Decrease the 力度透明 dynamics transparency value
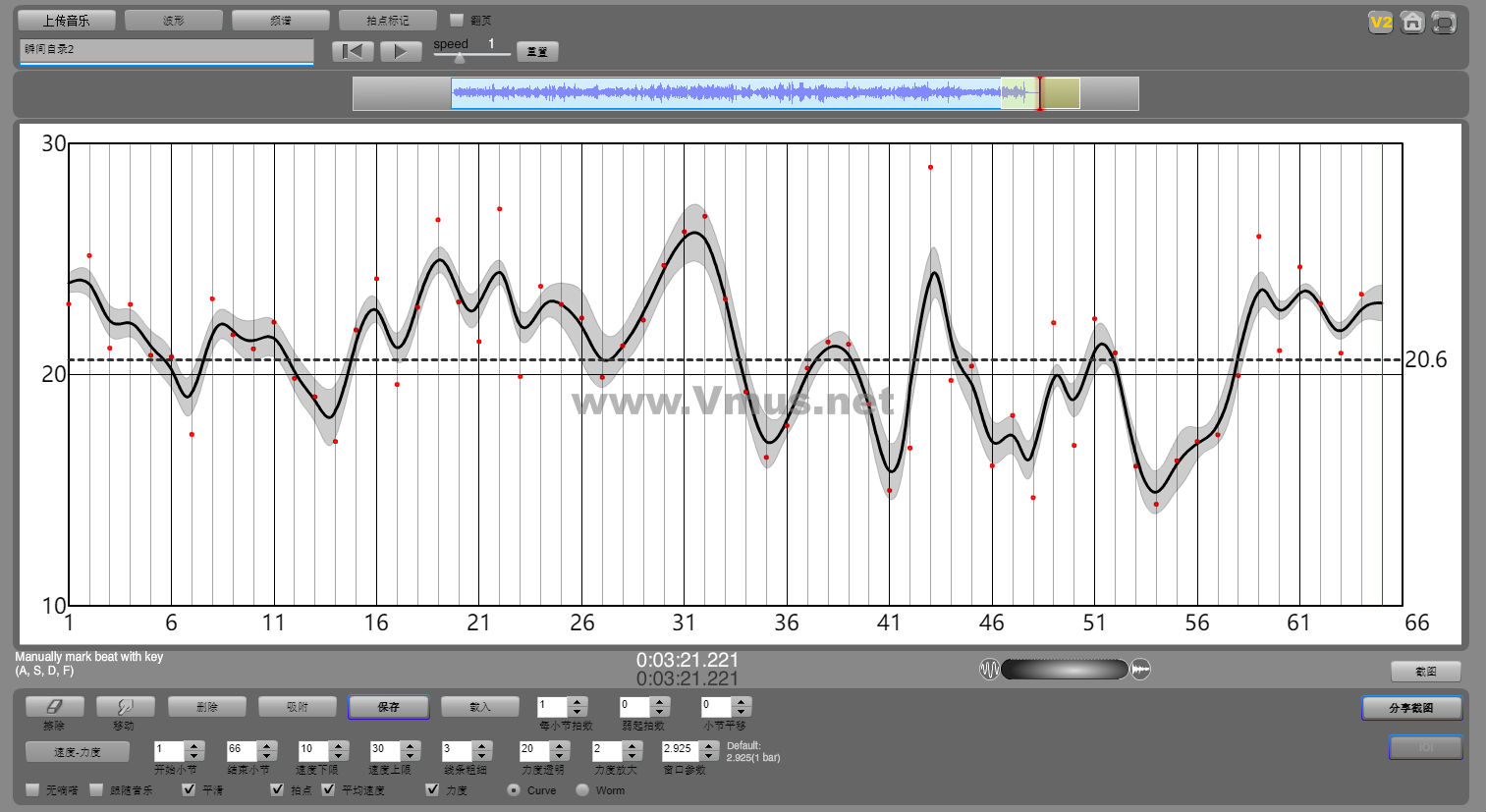This screenshot has width=1486, height=812. pyautogui.click(x=560, y=756)
